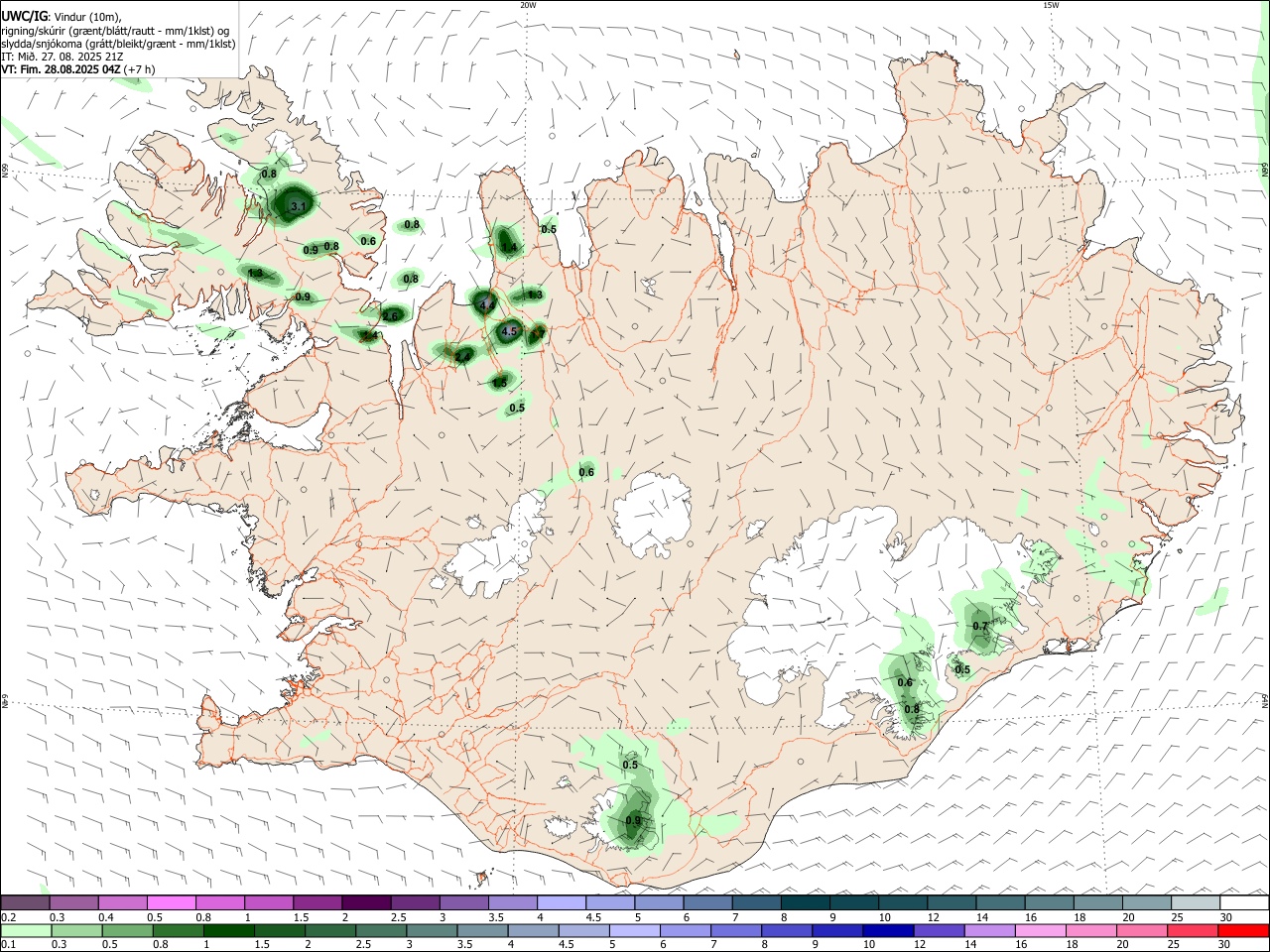
Task: Click the initial time 'IT: Mið. 27. 08. 2025 21Z'
Action: 62,57
